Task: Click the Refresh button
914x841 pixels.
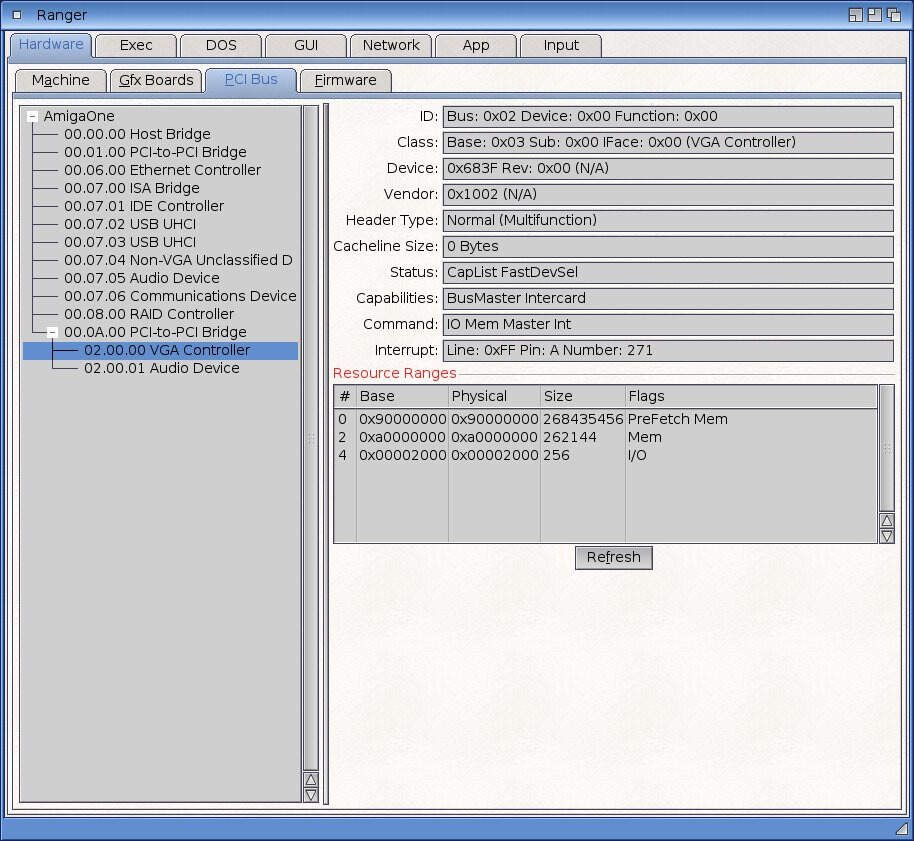Action: click(614, 558)
